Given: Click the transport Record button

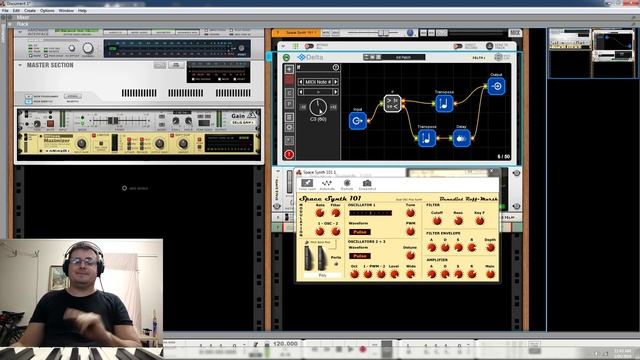Looking at the screenshot, I should pyautogui.click(x=362, y=349).
